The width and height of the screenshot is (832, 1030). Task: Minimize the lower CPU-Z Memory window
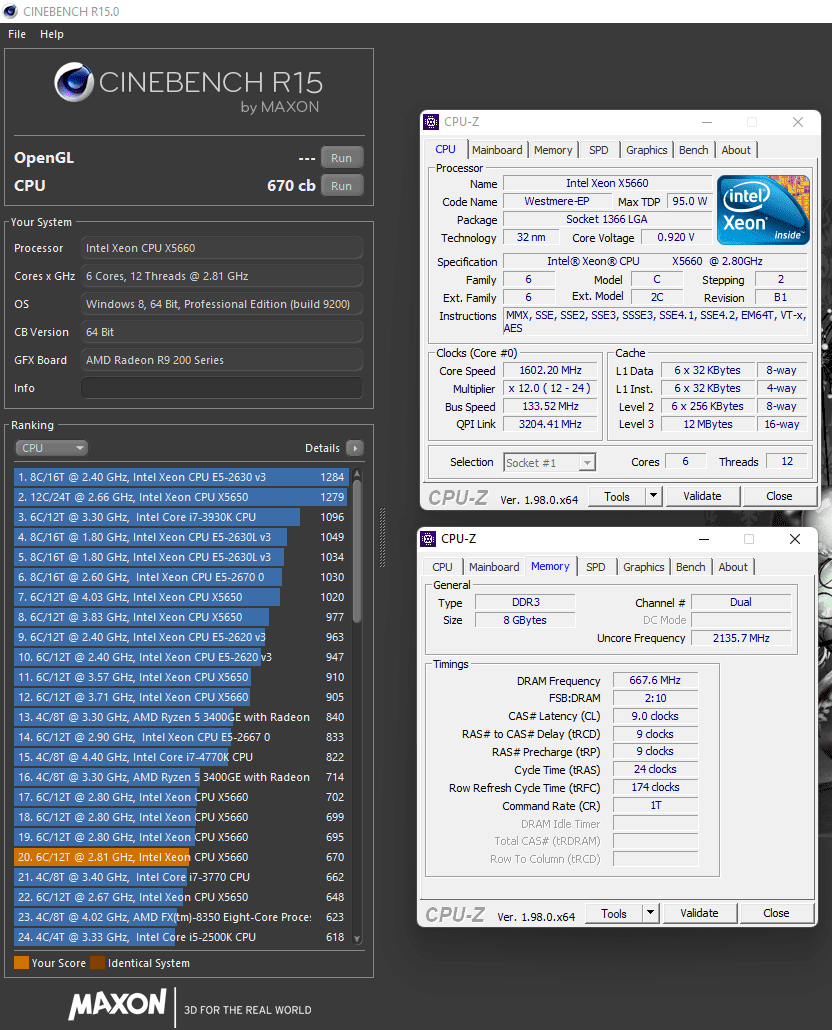[704, 539]
